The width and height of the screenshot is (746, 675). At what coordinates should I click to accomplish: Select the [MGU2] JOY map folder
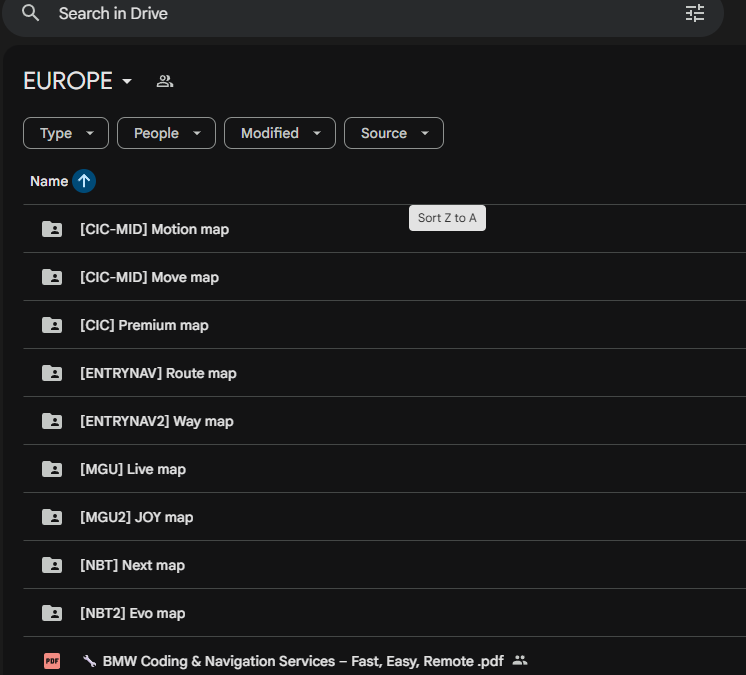pyautogui.click(x=136, y=517)
